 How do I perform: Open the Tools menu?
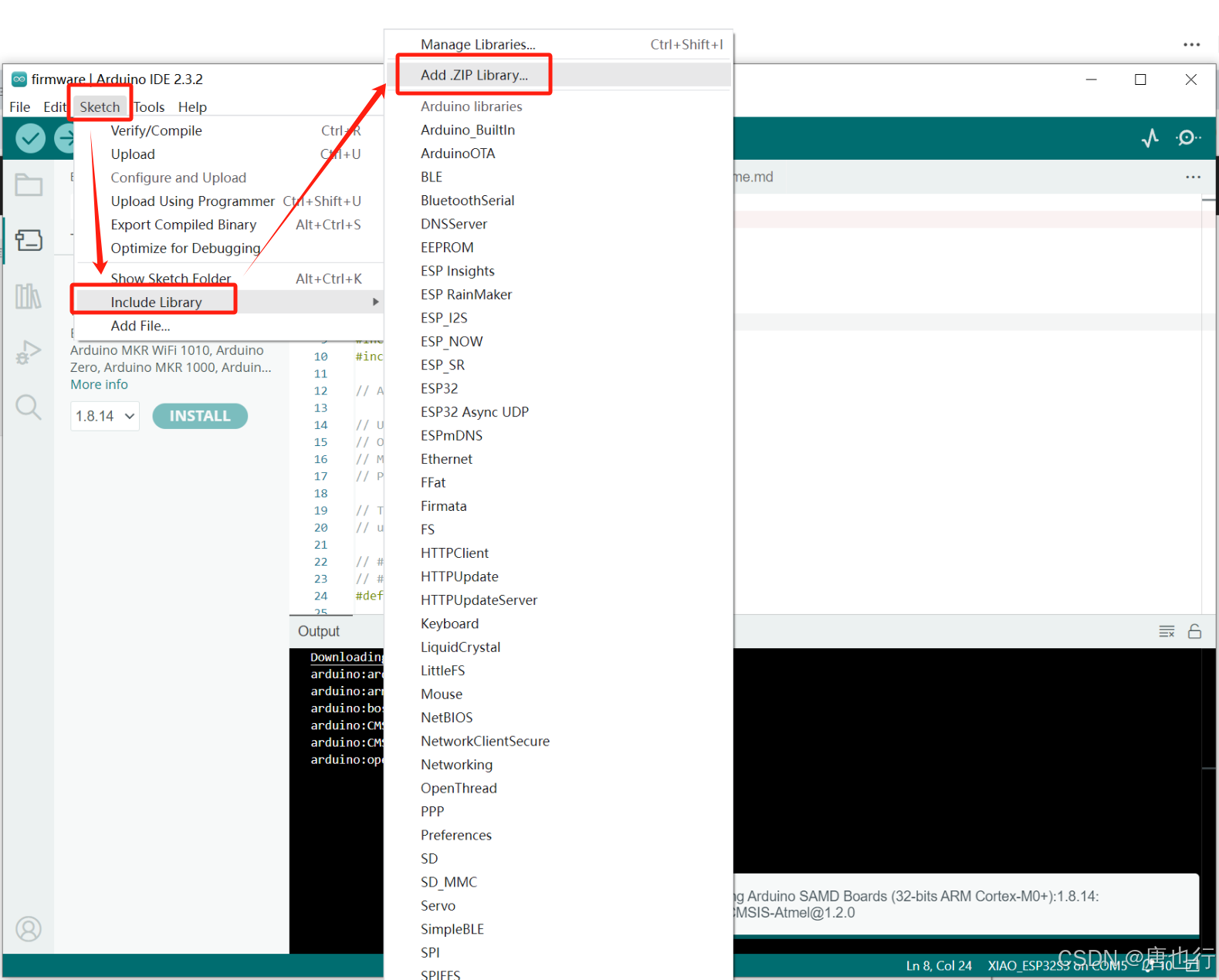tap(149, 107)
